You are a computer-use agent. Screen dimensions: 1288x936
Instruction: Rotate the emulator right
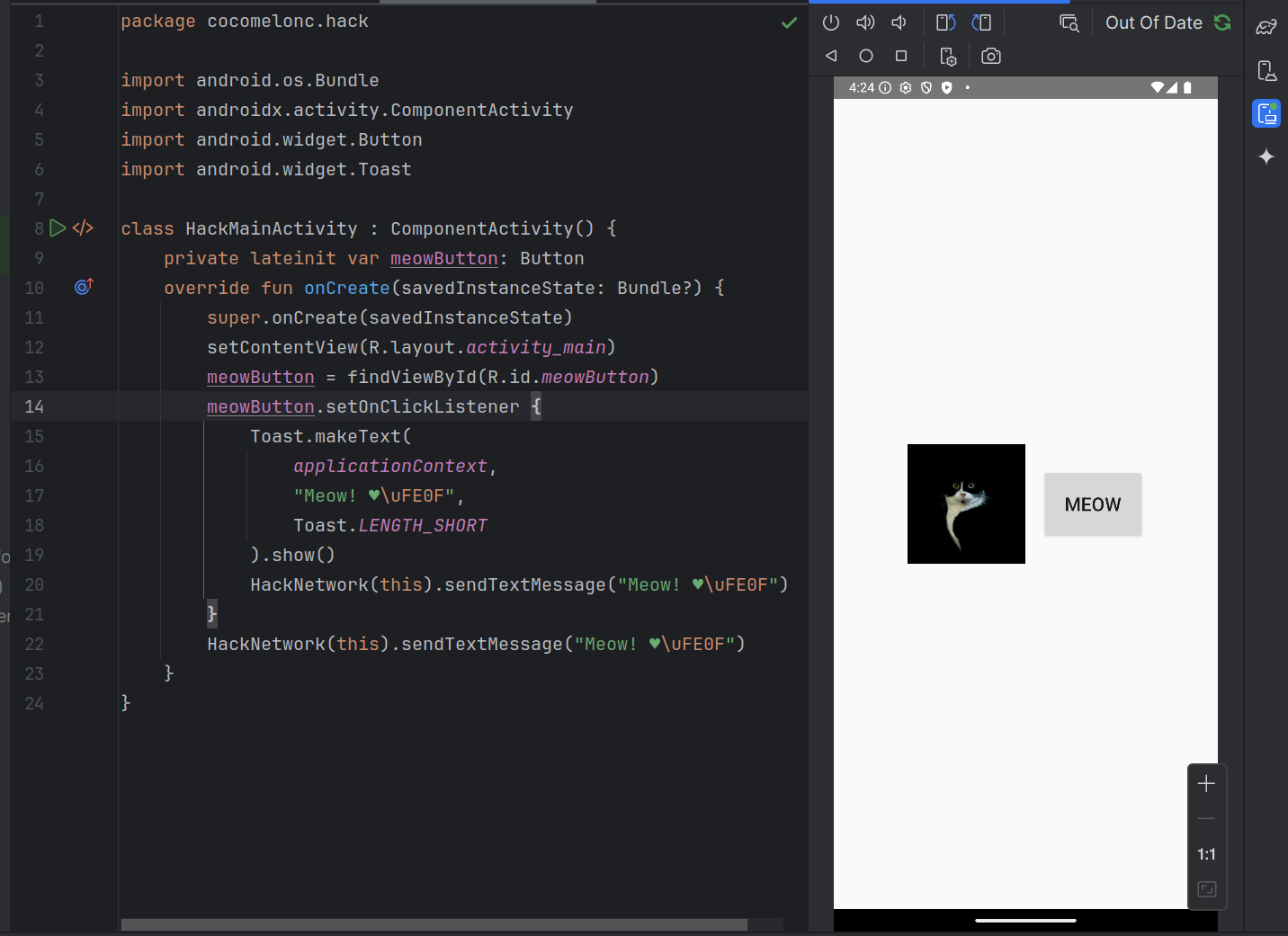coord(981,22)
